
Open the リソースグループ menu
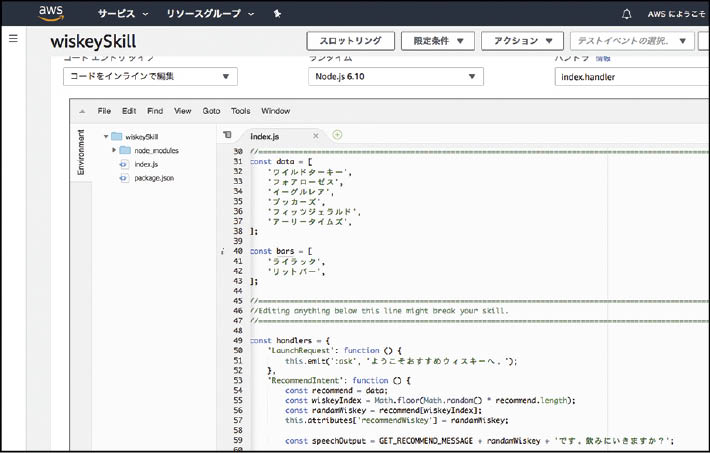(x=210, y=14)
